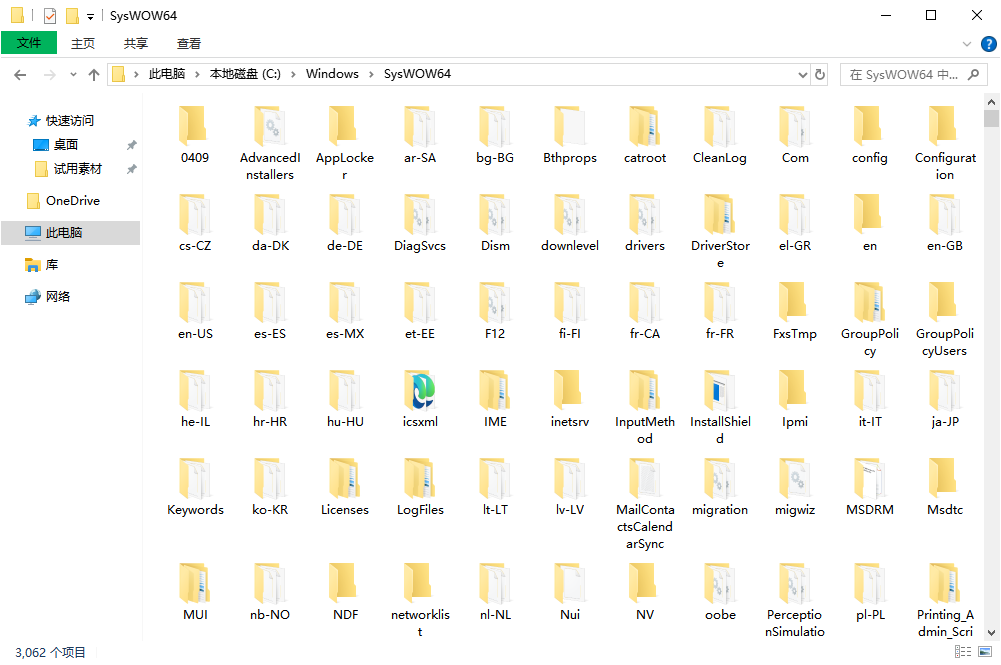The height and width of the screenshot is (665, 1001).
Task: Select the AdvancedInstallers folder icon
Action: tap(270, 126)
